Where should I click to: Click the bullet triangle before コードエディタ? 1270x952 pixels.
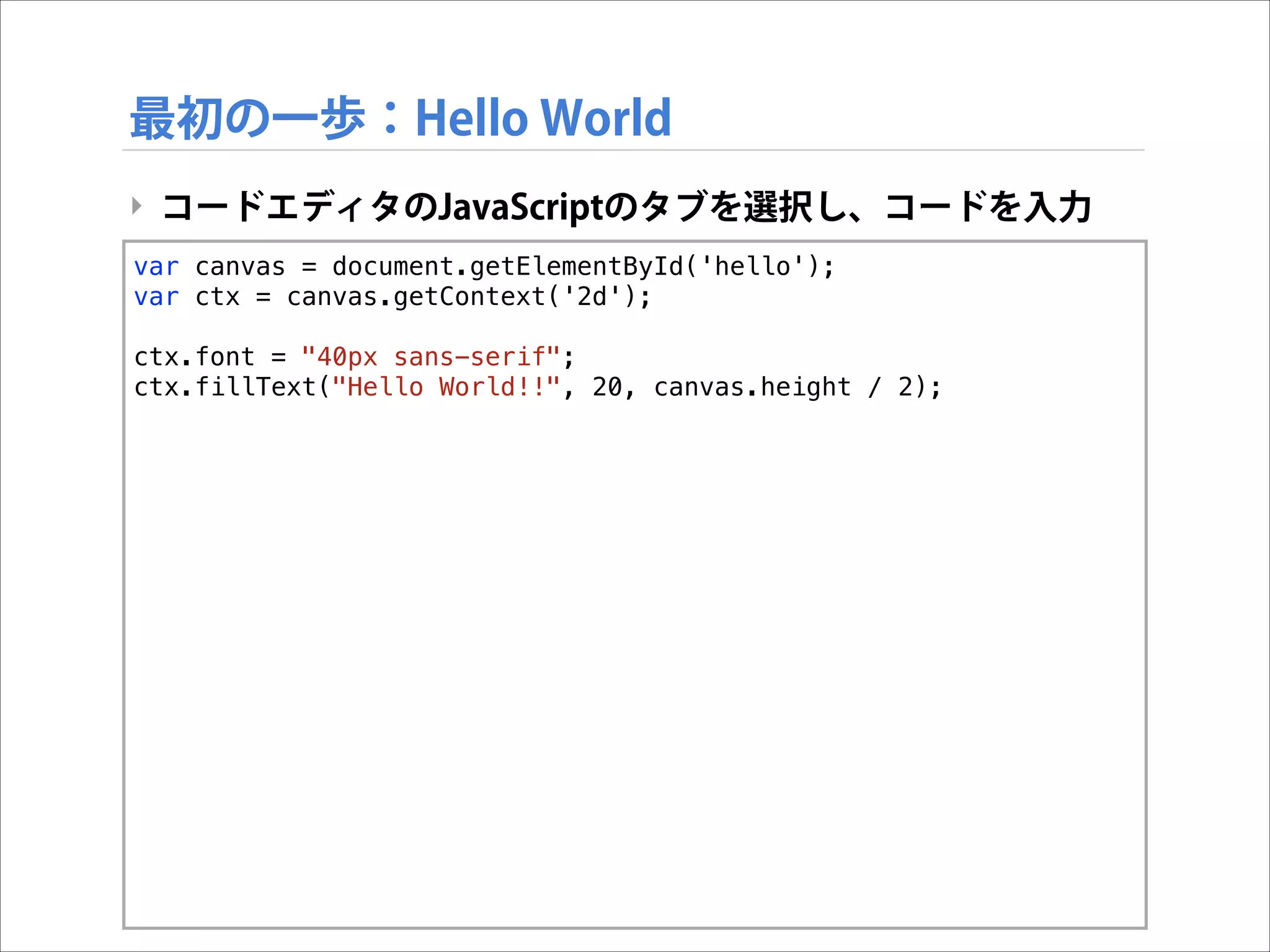coord(137,206)
